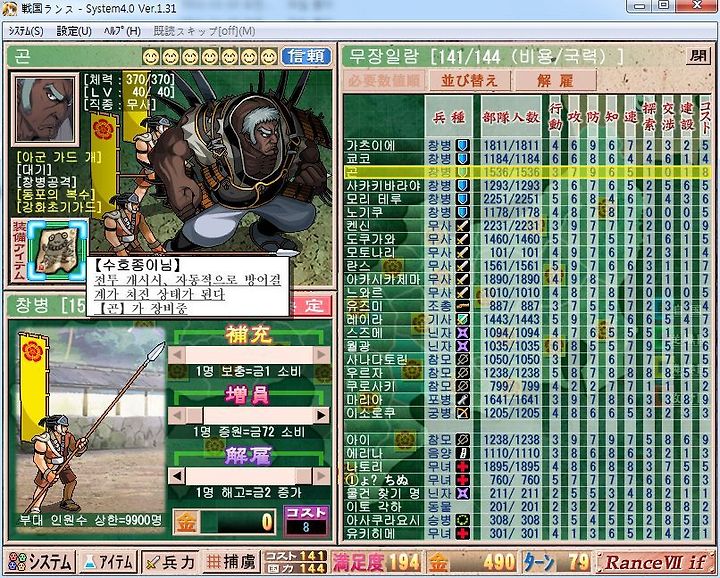
Task: Select 사카키바라야 row
Action: point(527,185)
